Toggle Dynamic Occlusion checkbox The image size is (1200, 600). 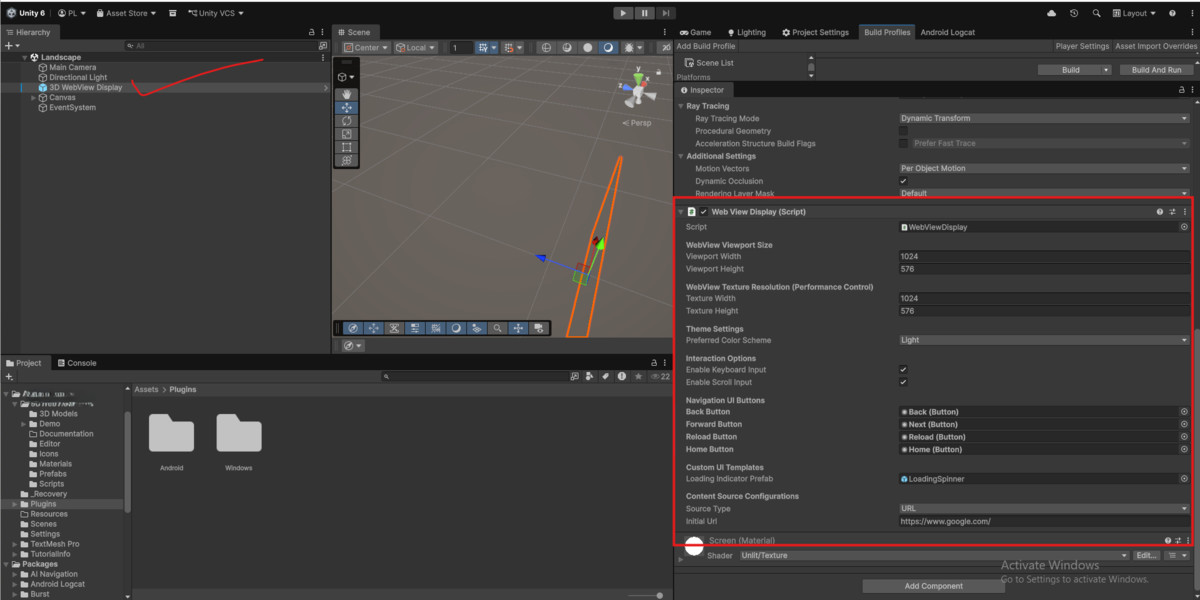[903, 181]
